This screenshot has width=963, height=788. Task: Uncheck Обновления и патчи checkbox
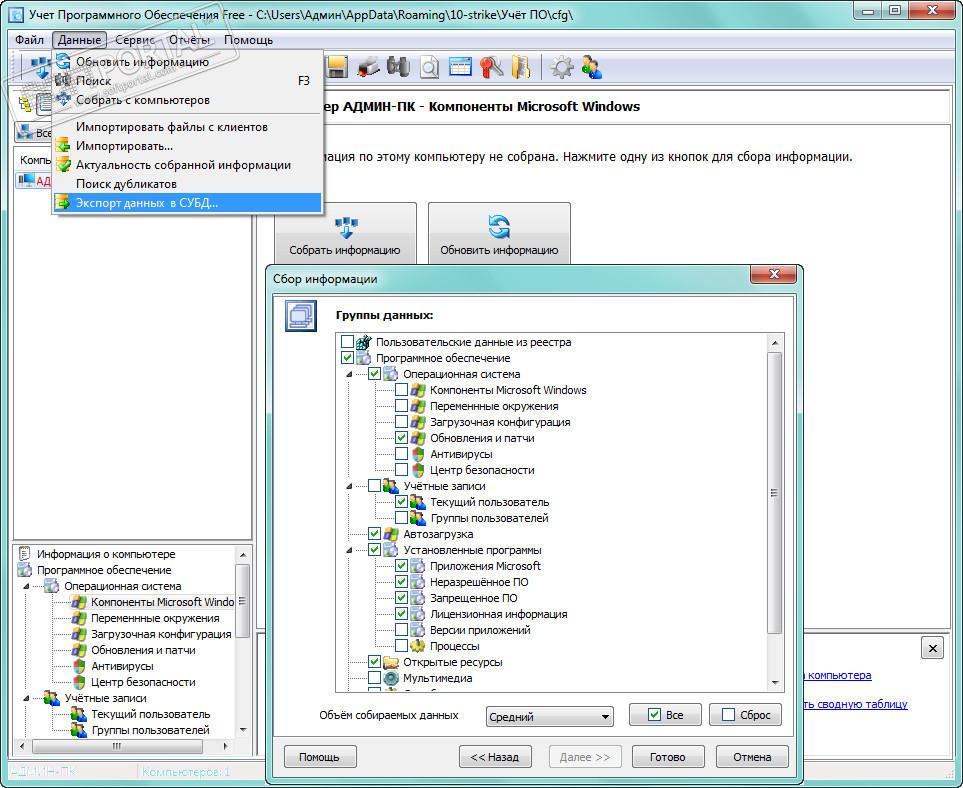401,437
